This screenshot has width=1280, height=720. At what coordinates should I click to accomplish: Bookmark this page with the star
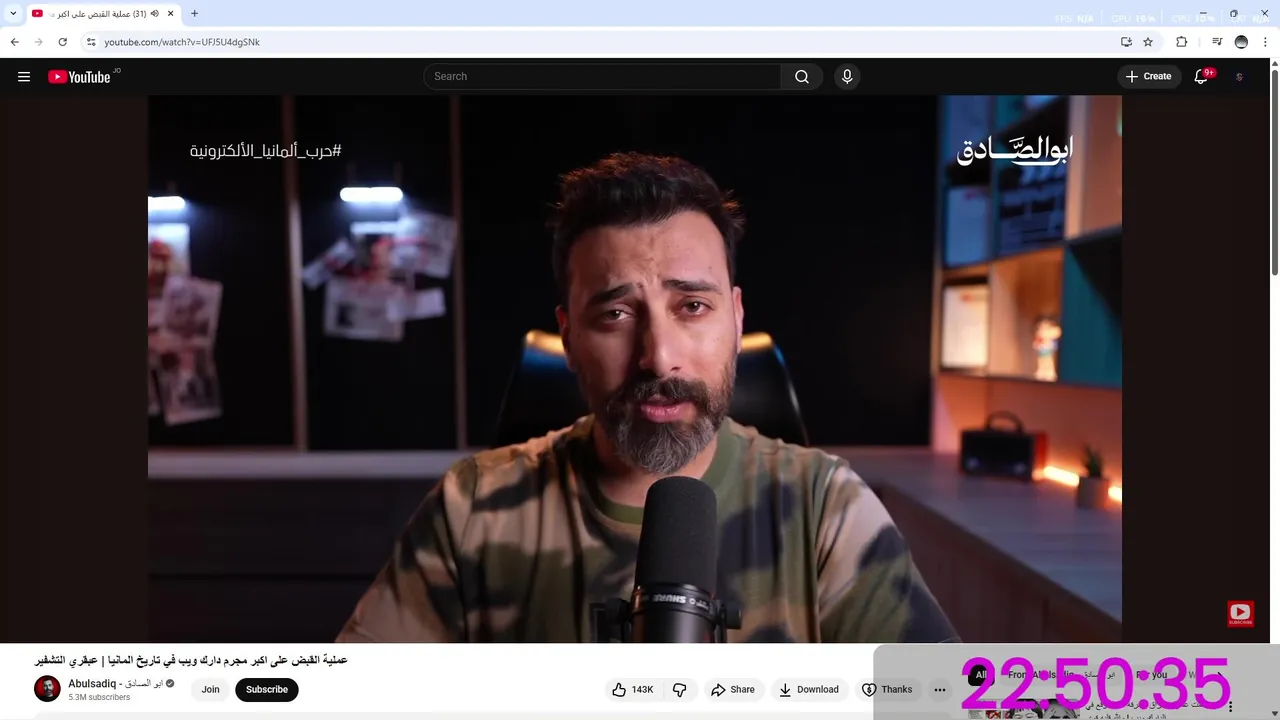[1148, 42]
